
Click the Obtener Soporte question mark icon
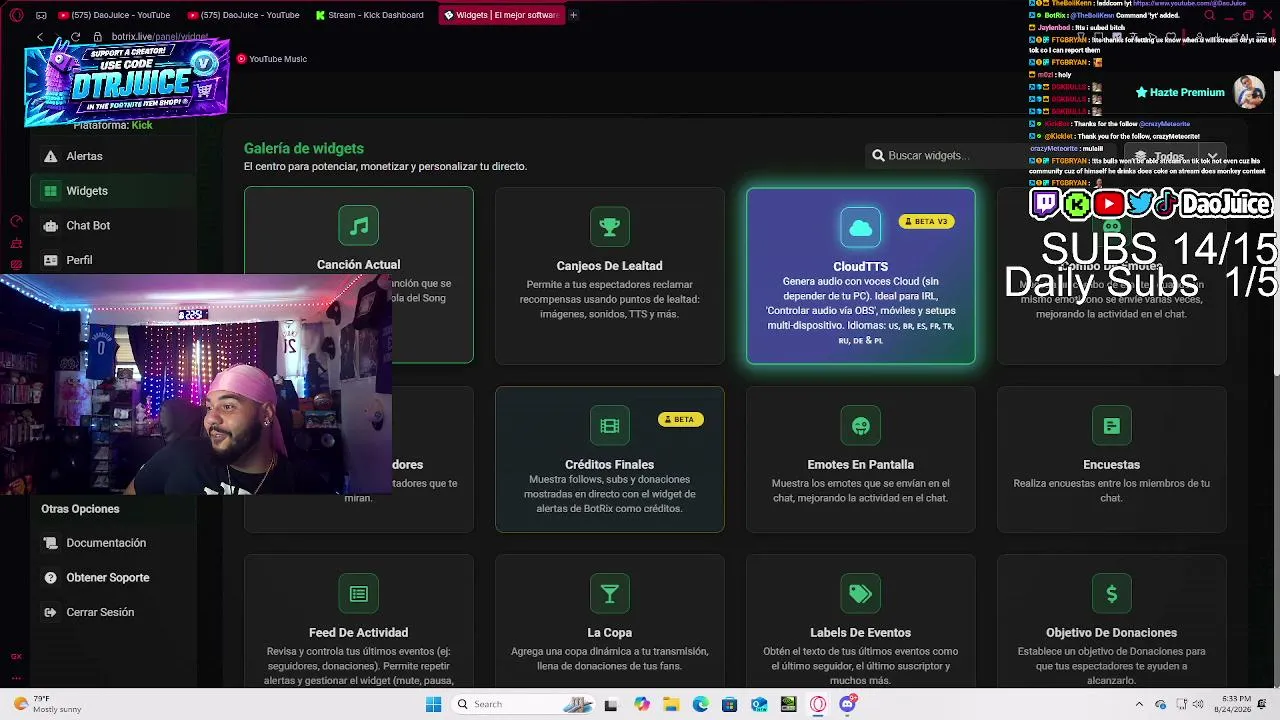coord(50,578)
